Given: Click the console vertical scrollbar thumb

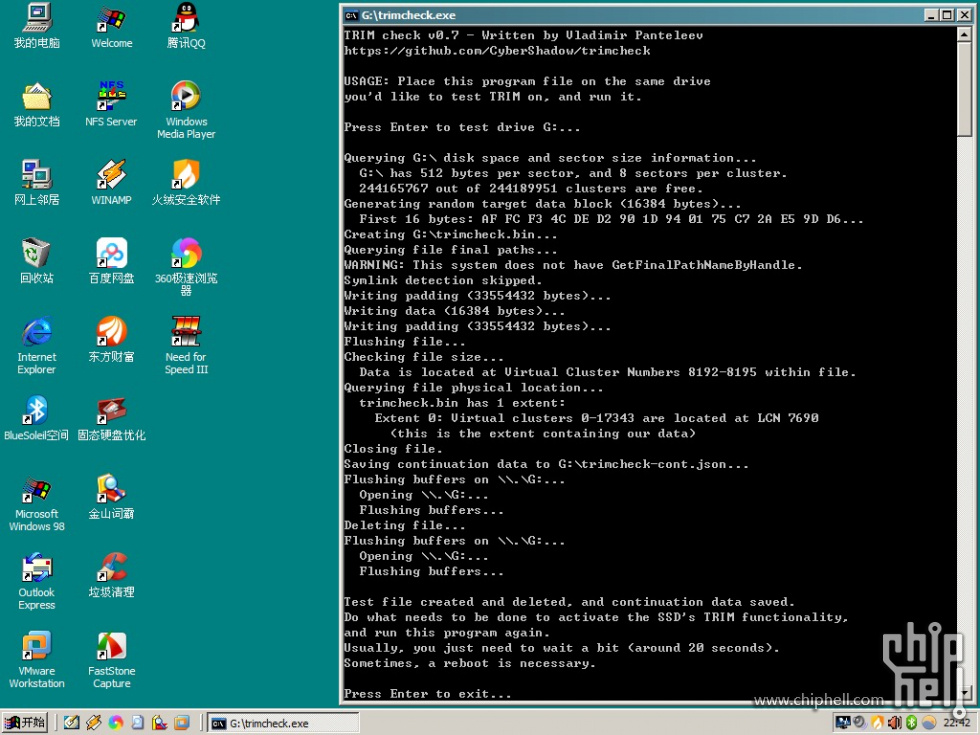Looking at the screenshot, I should coord(964,89).
